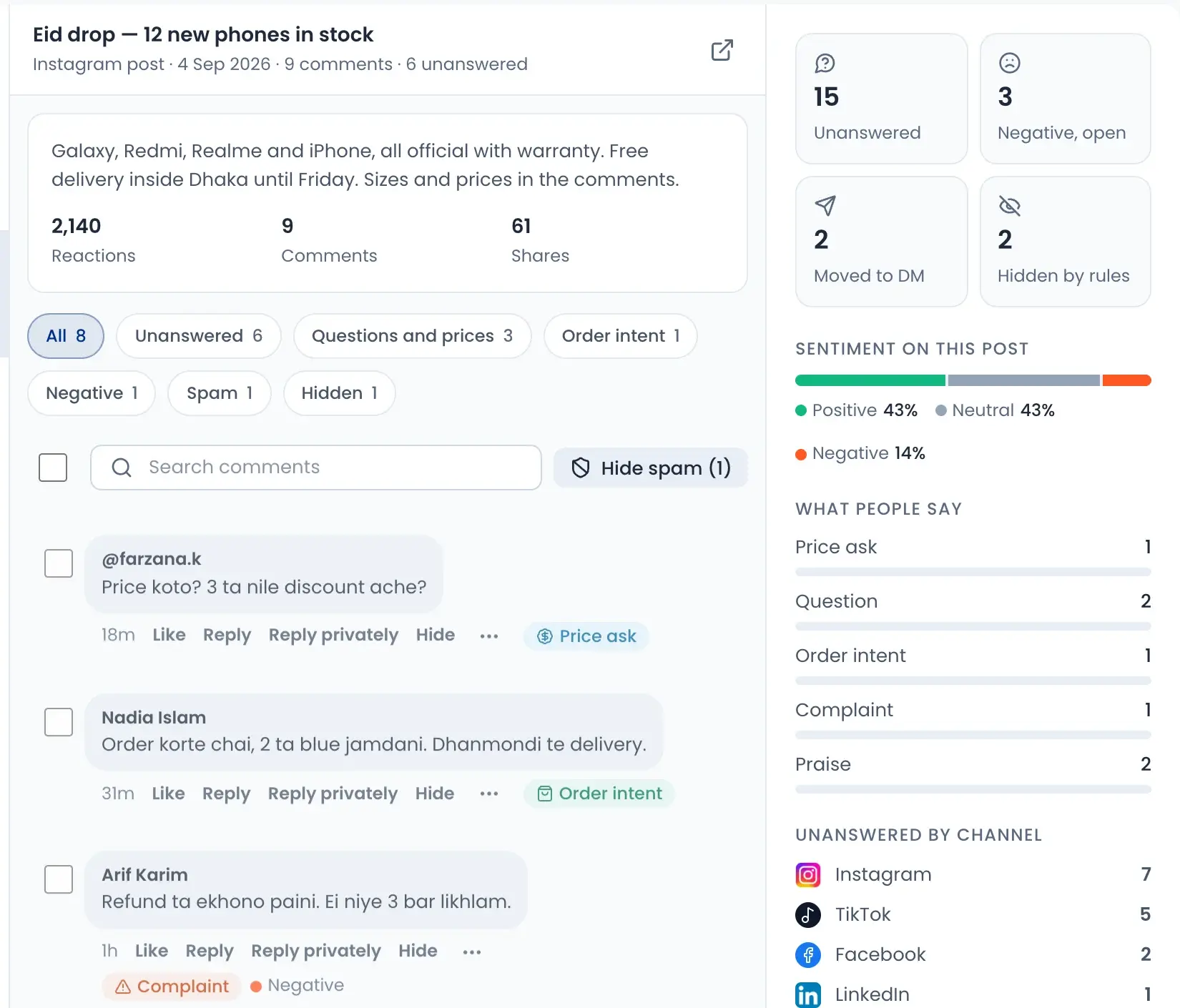
Task: Filter by Hidden chip
Action: 340,393
